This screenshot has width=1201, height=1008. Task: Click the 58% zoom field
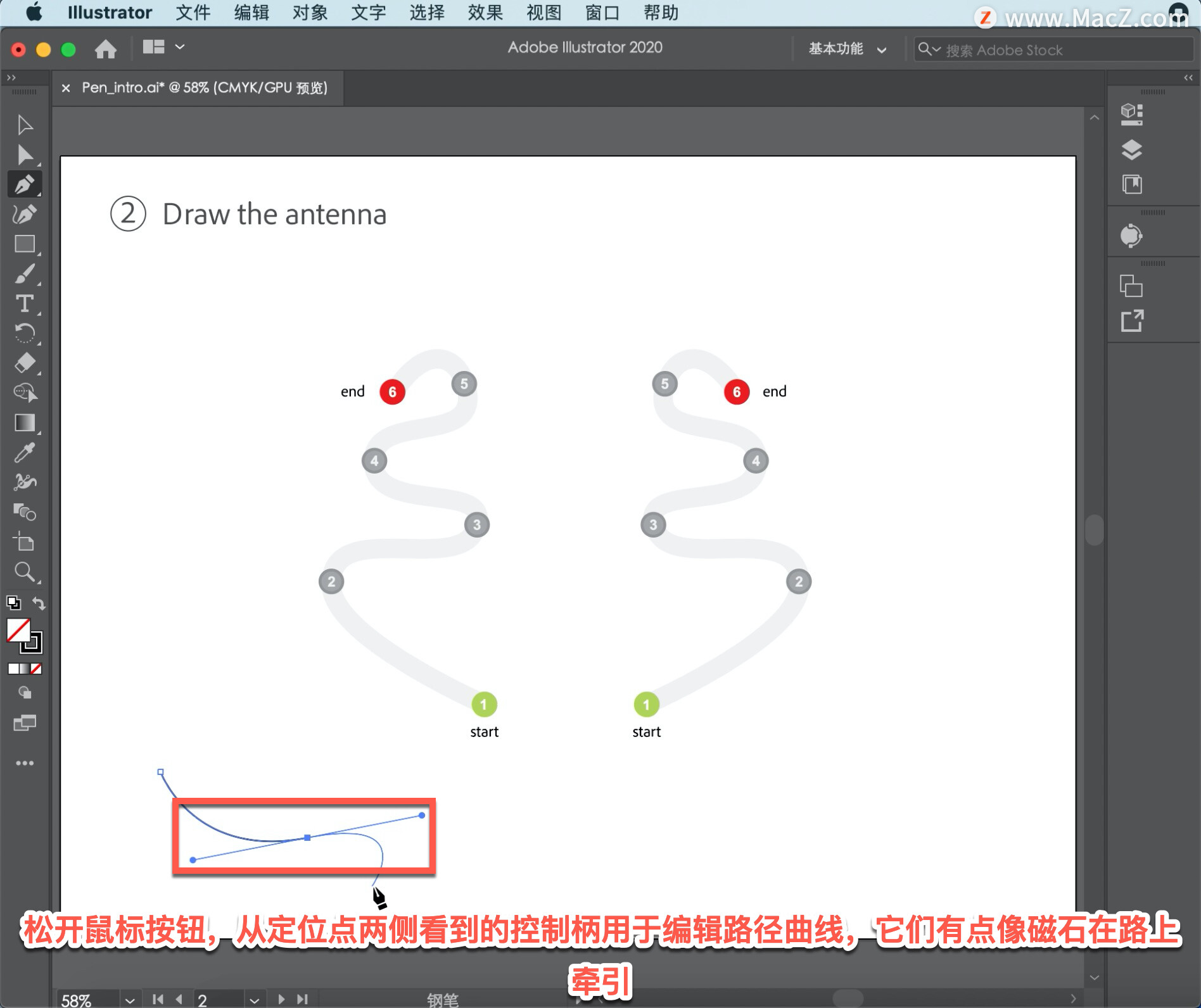[87, 1000]
